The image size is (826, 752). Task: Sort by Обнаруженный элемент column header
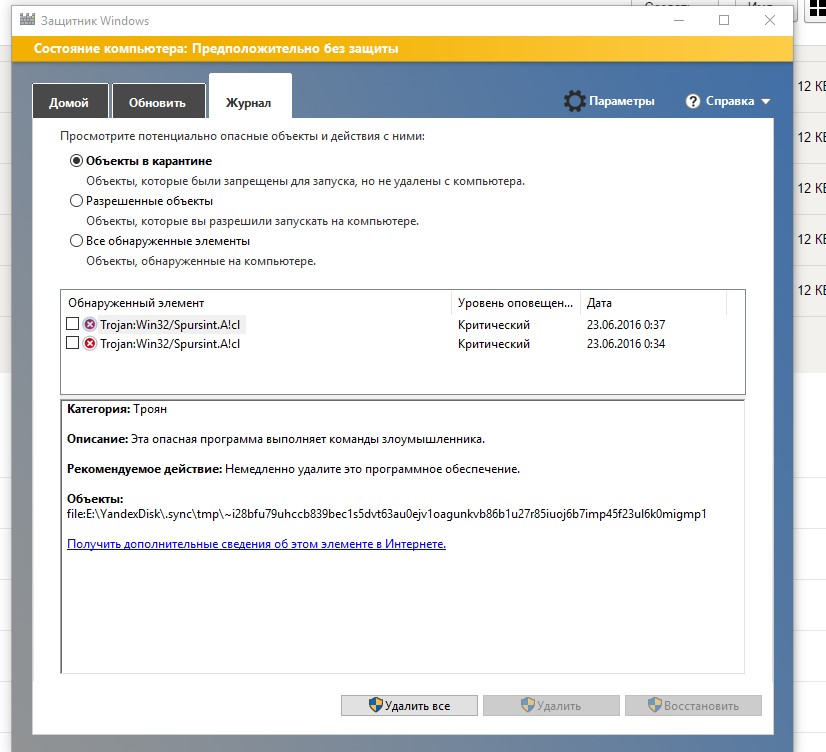point(136,303)
